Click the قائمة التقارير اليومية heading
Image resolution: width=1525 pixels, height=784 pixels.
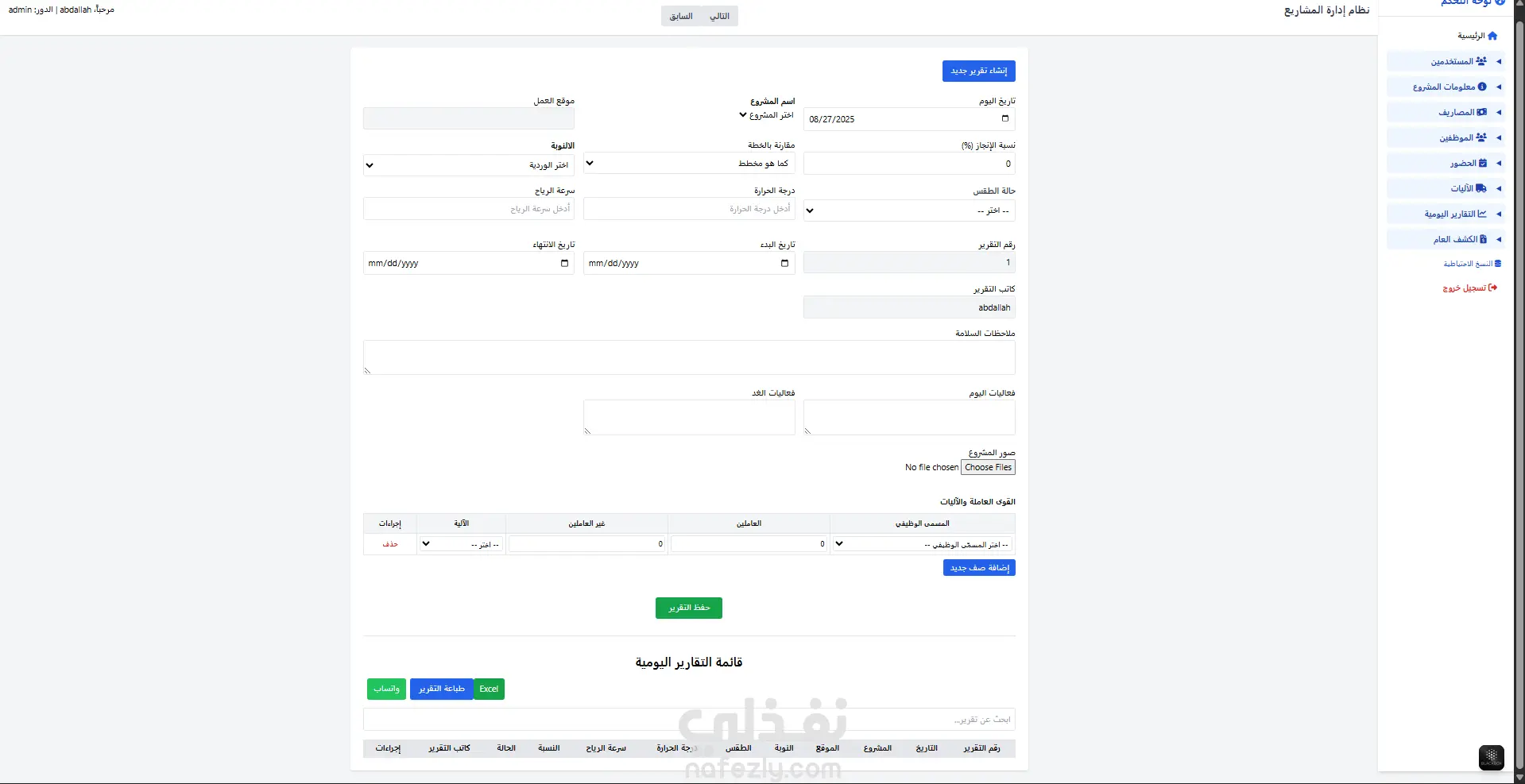click(x=689, y=662)
